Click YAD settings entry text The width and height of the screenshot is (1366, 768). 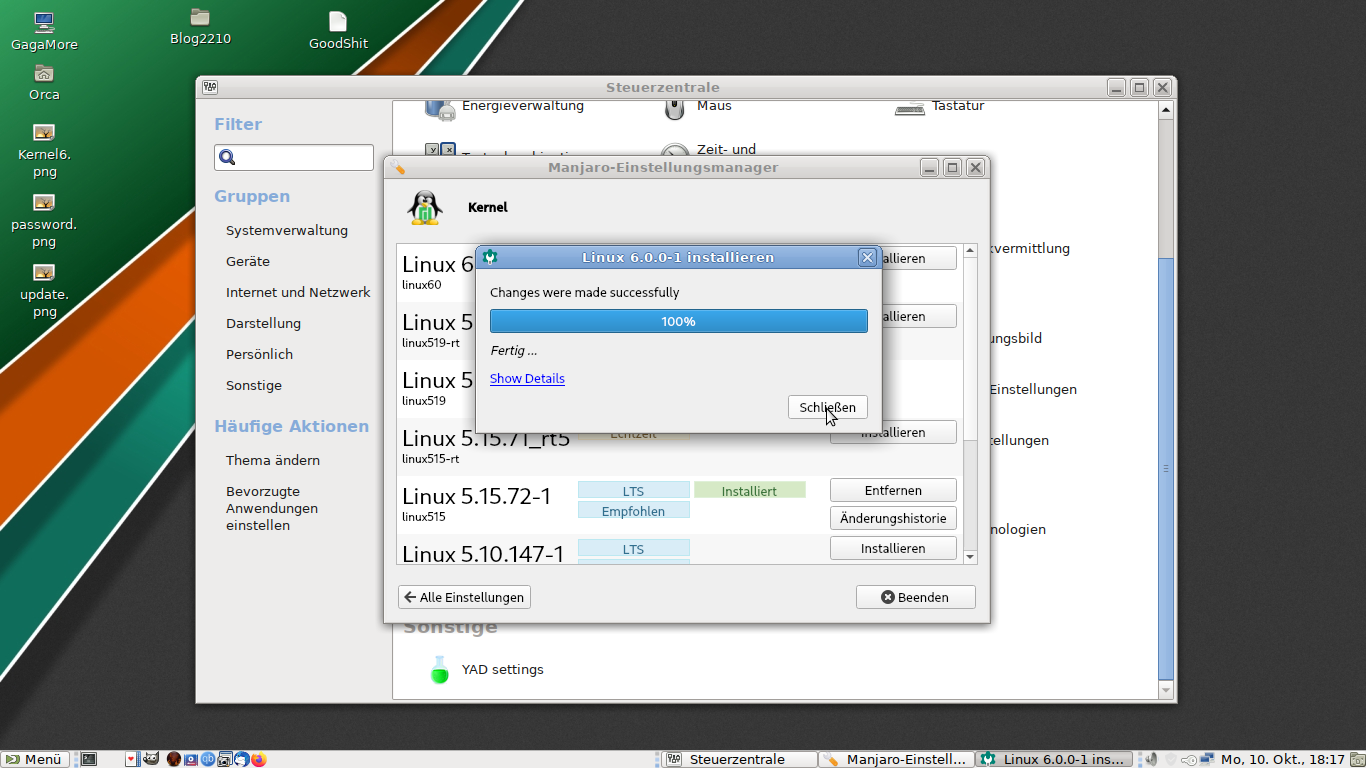point(502,669)
